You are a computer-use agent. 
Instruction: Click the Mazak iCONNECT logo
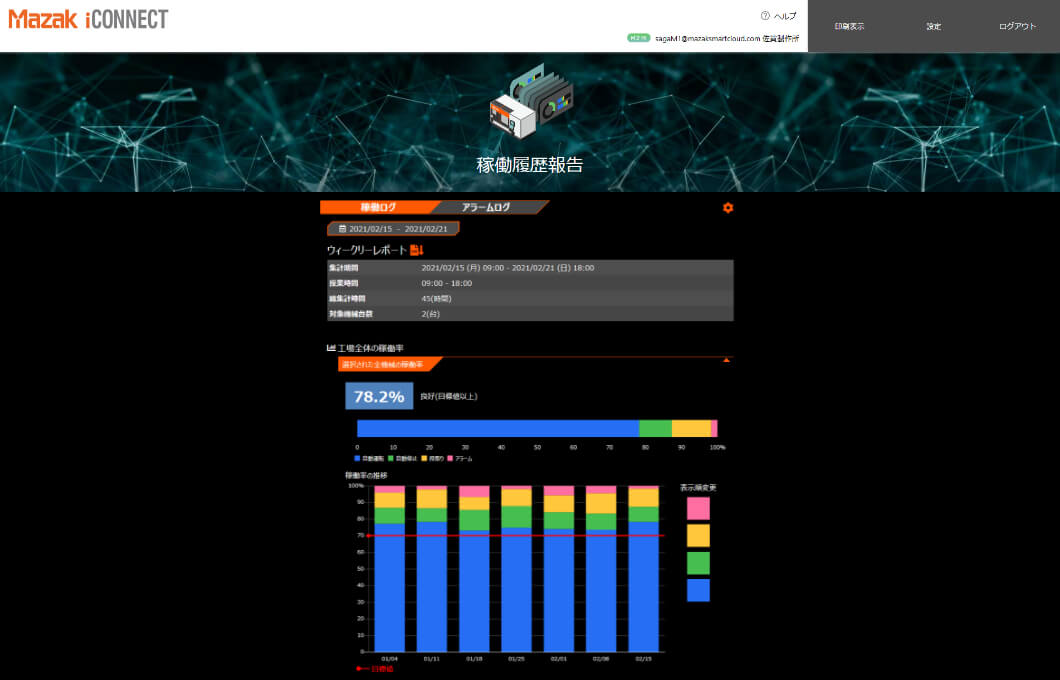coord(88,19)
